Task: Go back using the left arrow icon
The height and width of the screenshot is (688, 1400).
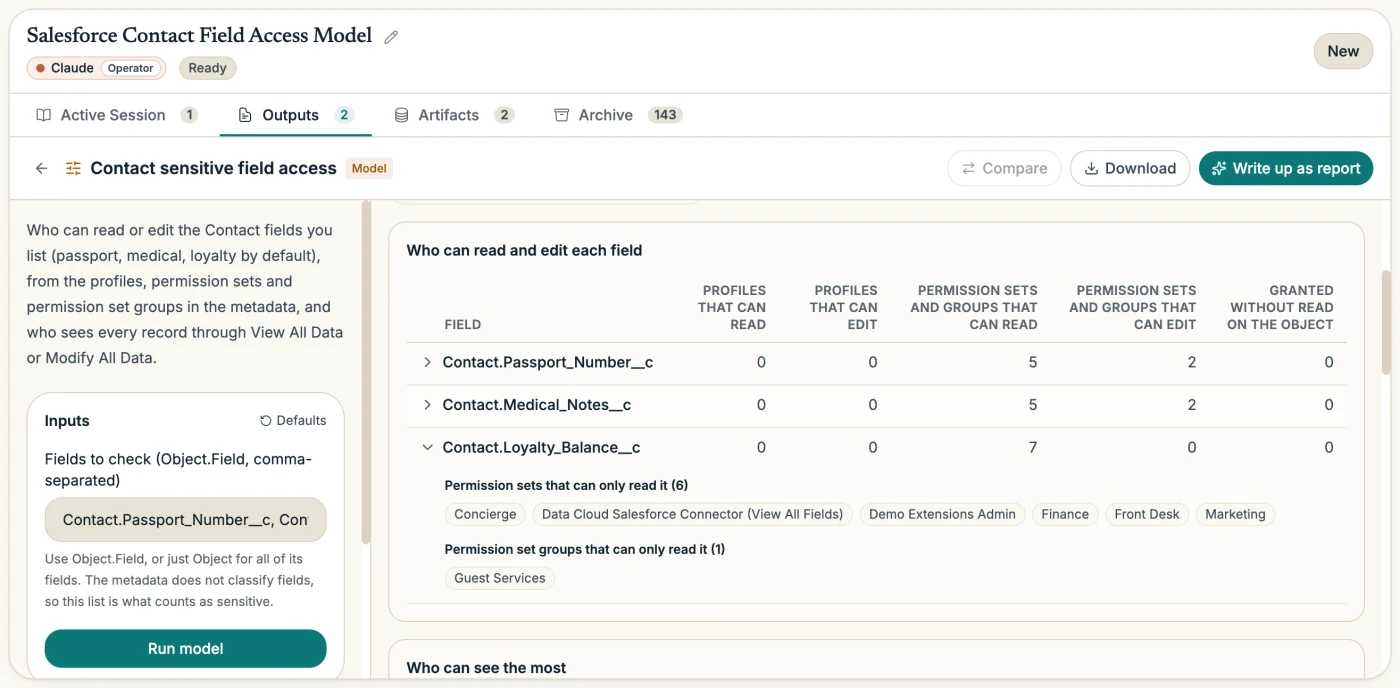Action: [x=41, y=168]
